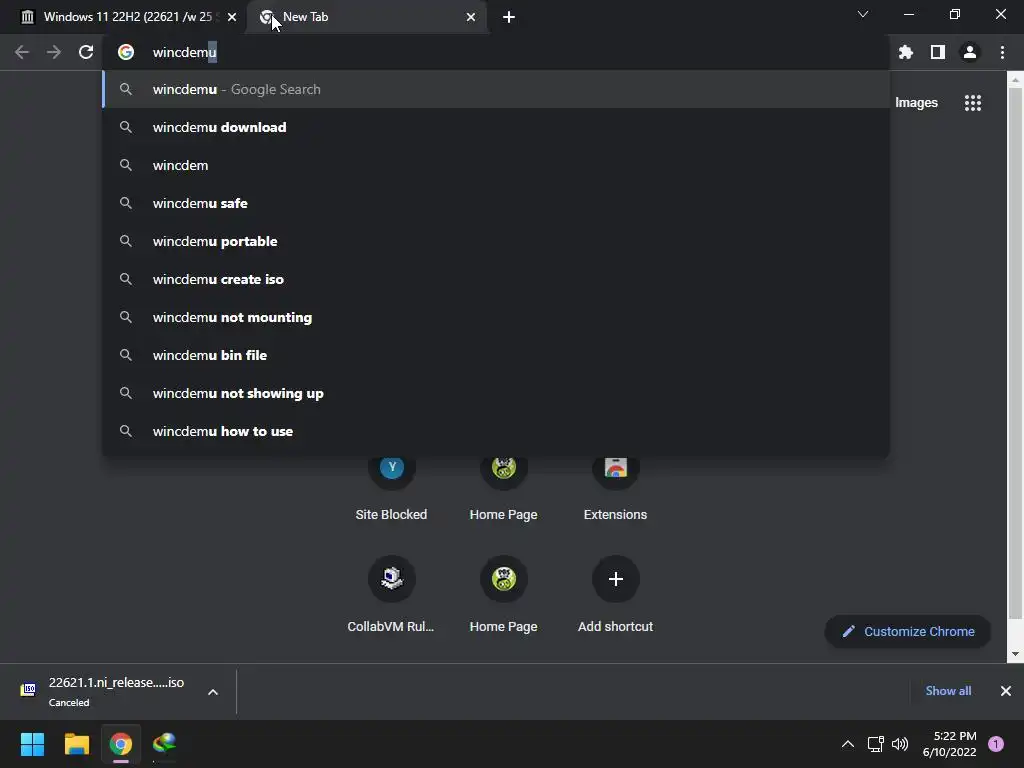This screenshot has height=768, width=1024.
Task: Open the Home Page shortcut beside Add shortcut
Action: point(504,594)
